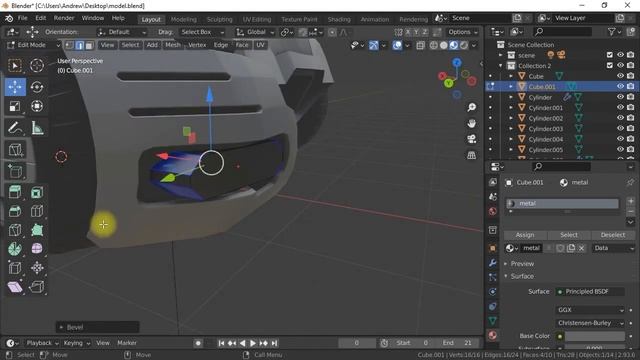Select the Cursor tool
This screenshot has width=640, height=360.
[37, 65]
